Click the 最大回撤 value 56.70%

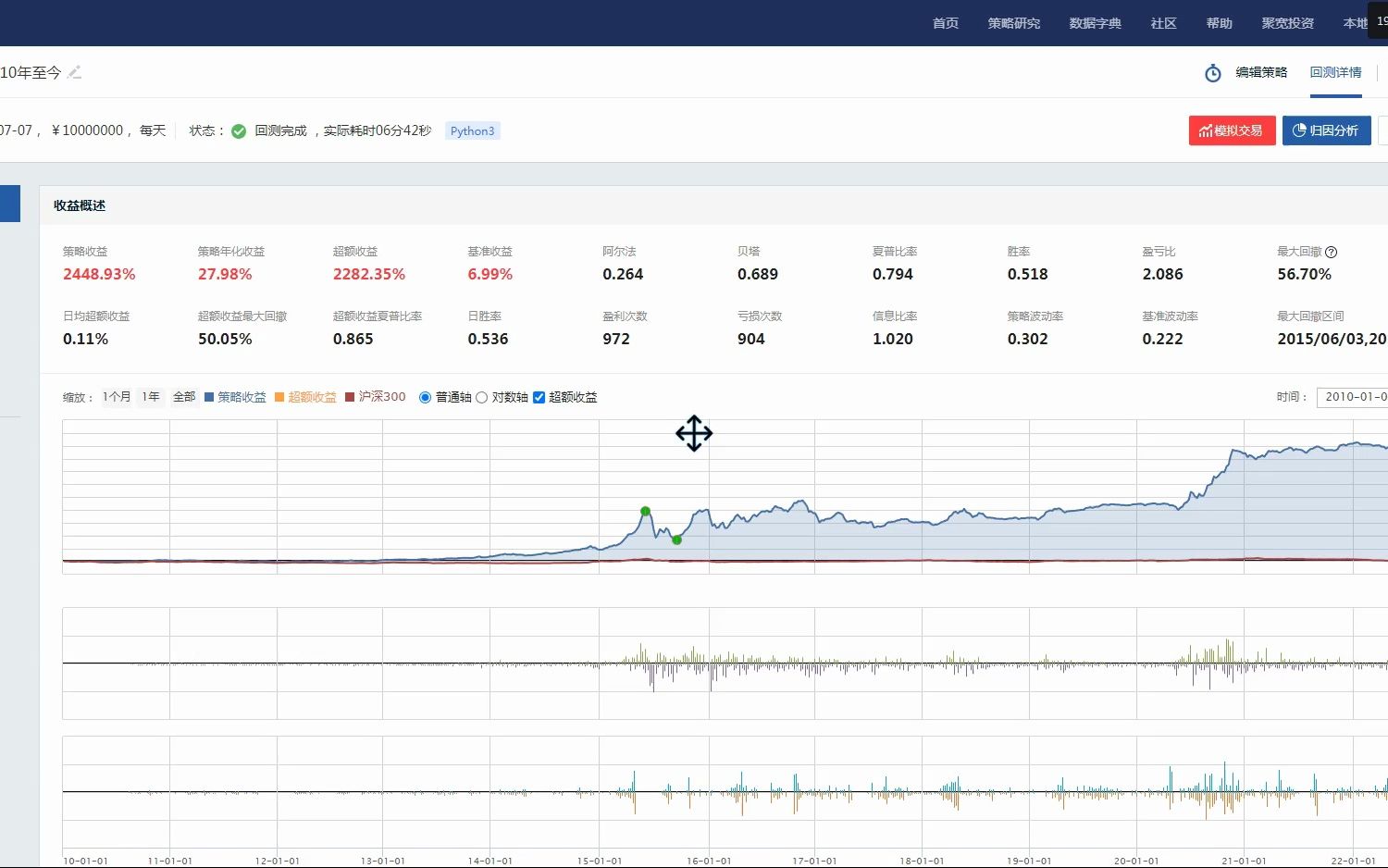(1304, 275)
